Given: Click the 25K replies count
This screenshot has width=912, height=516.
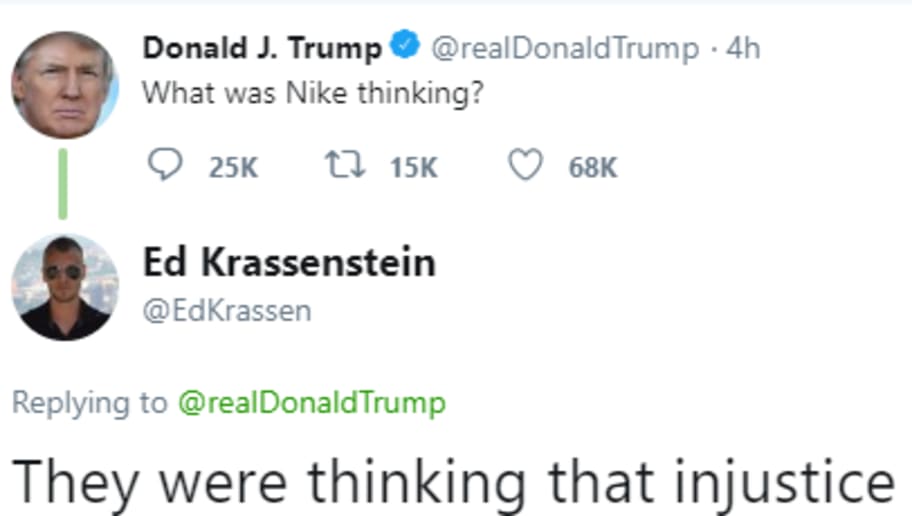Looking at the screenshot, I should (233, 168).
